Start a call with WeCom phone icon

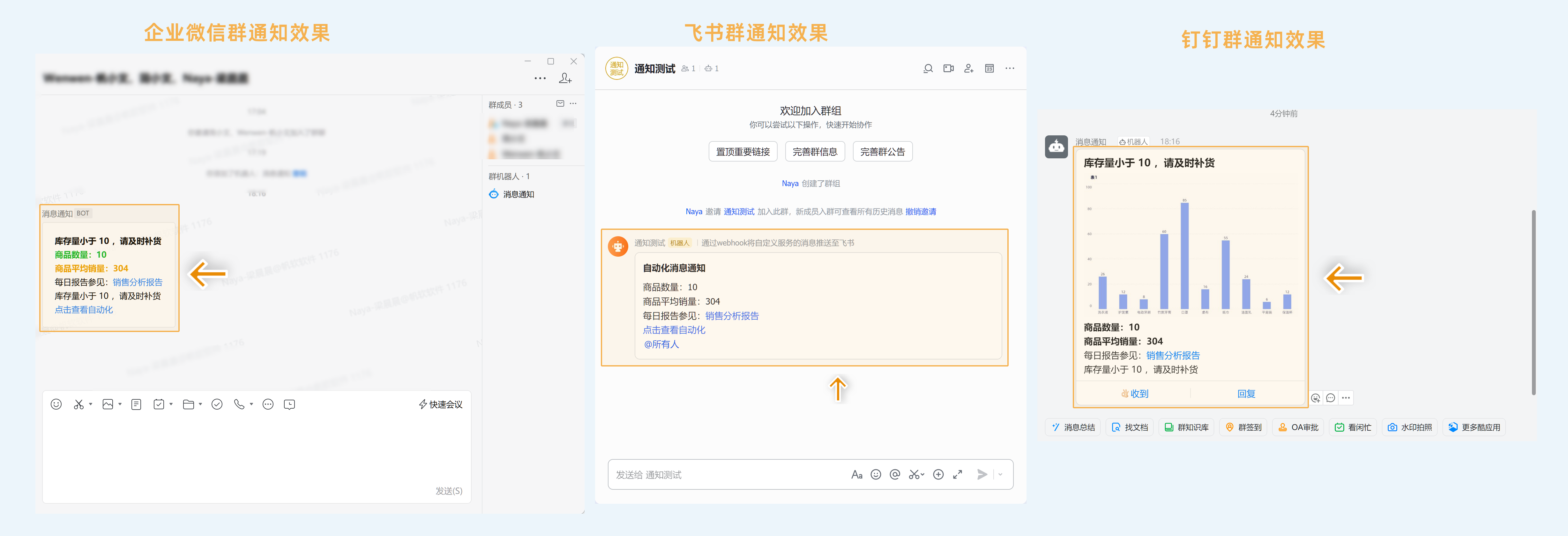239,404
